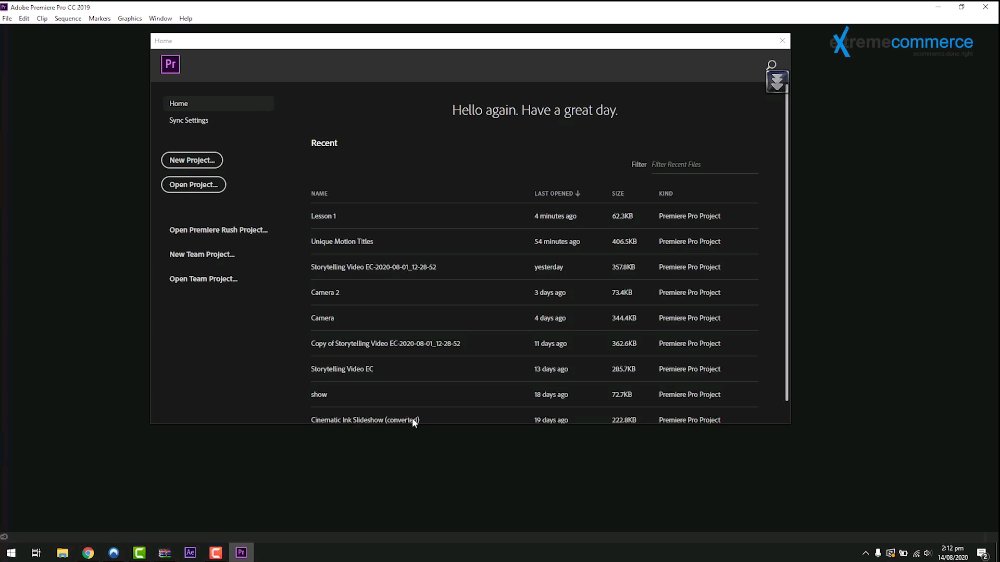Open the orange Camtasia recorder icon in taskbar
Viewport: 1000px width, 562px height.
216,553
